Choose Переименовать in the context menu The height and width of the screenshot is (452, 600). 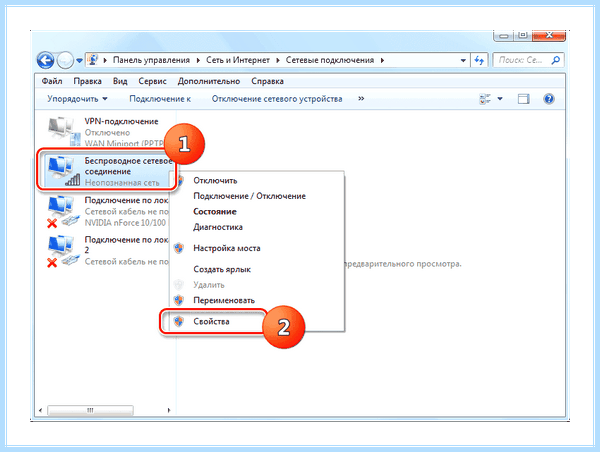click(224, 300)
